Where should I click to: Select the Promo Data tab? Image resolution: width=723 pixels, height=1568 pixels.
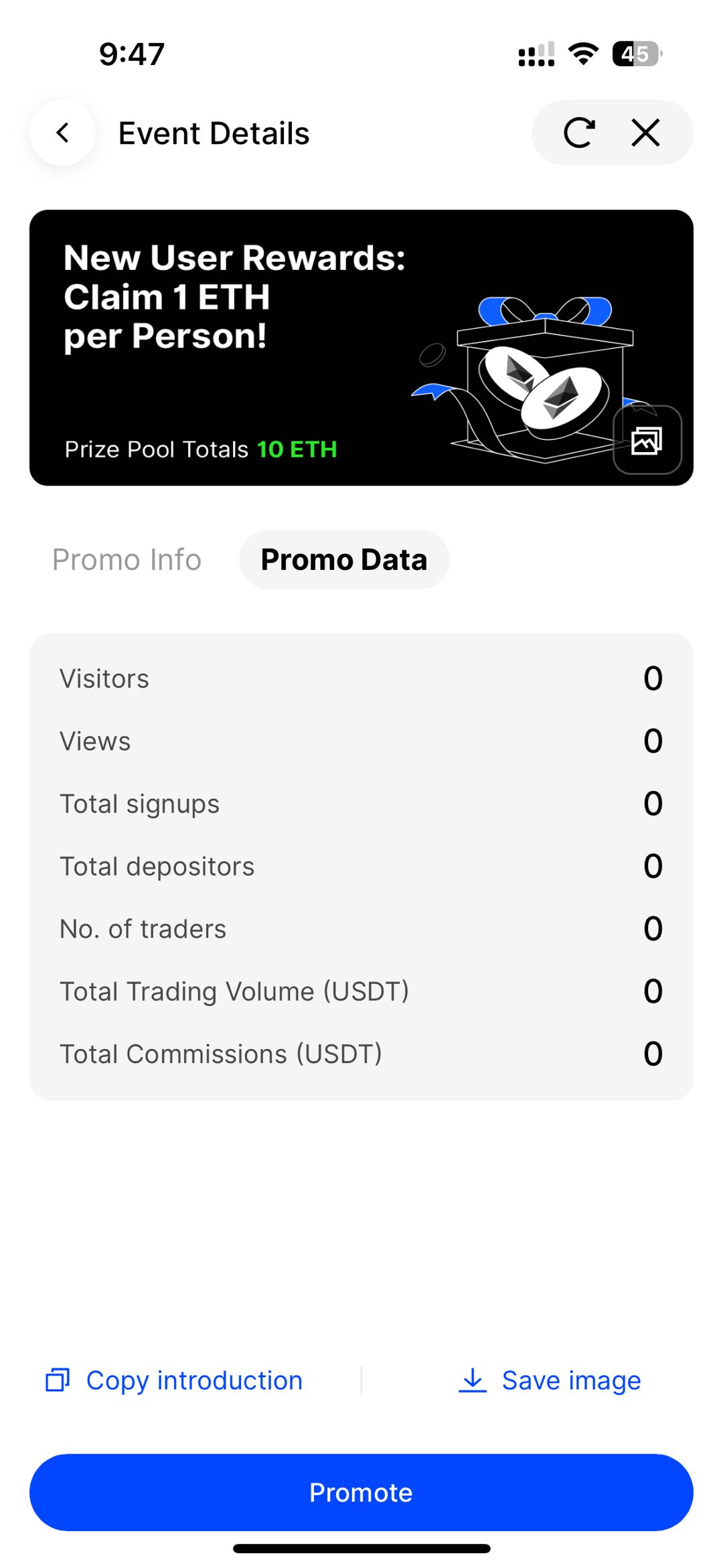[x=344, y=559]
